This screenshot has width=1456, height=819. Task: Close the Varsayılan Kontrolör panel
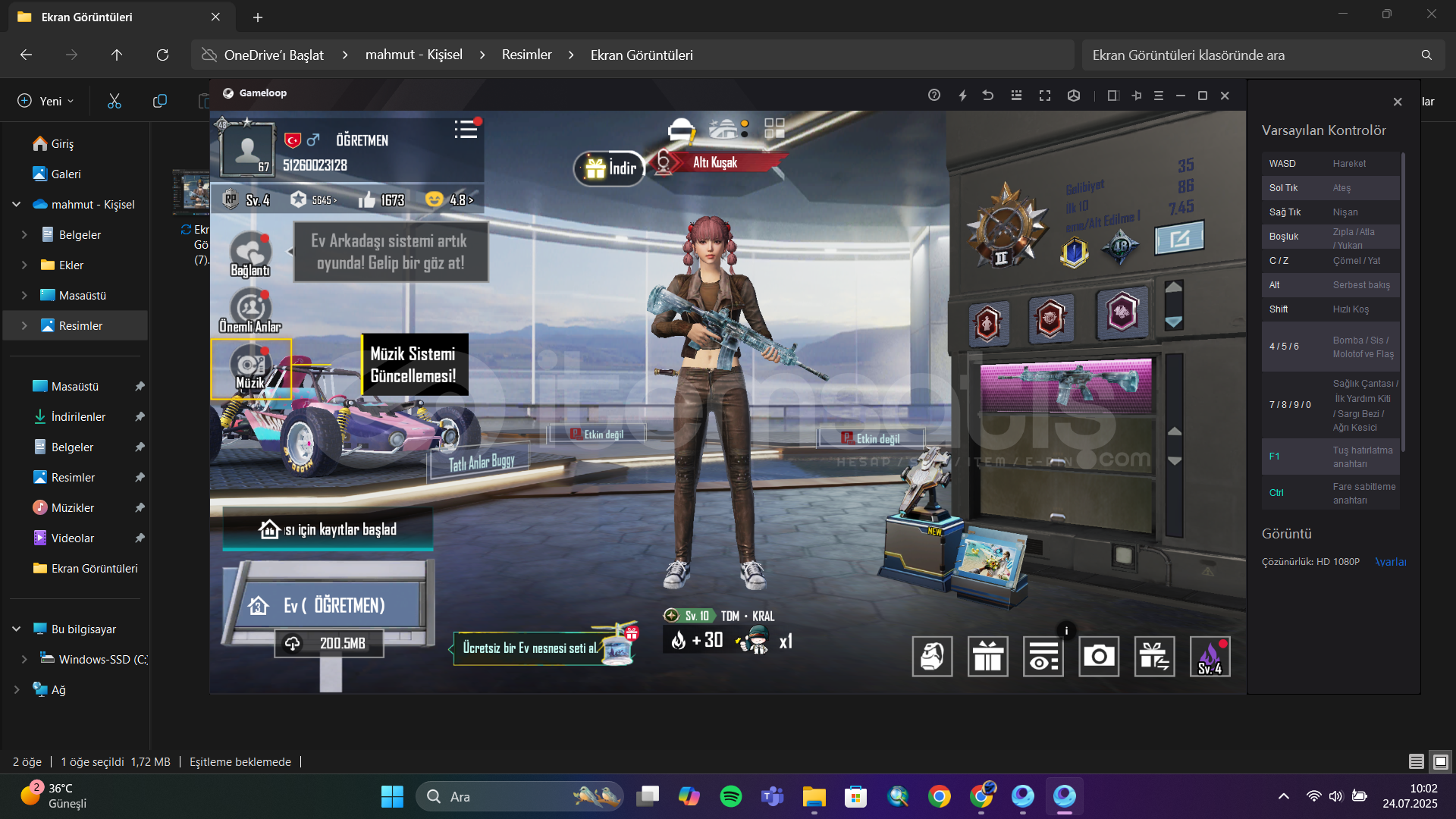click(x=1398, y=102)
